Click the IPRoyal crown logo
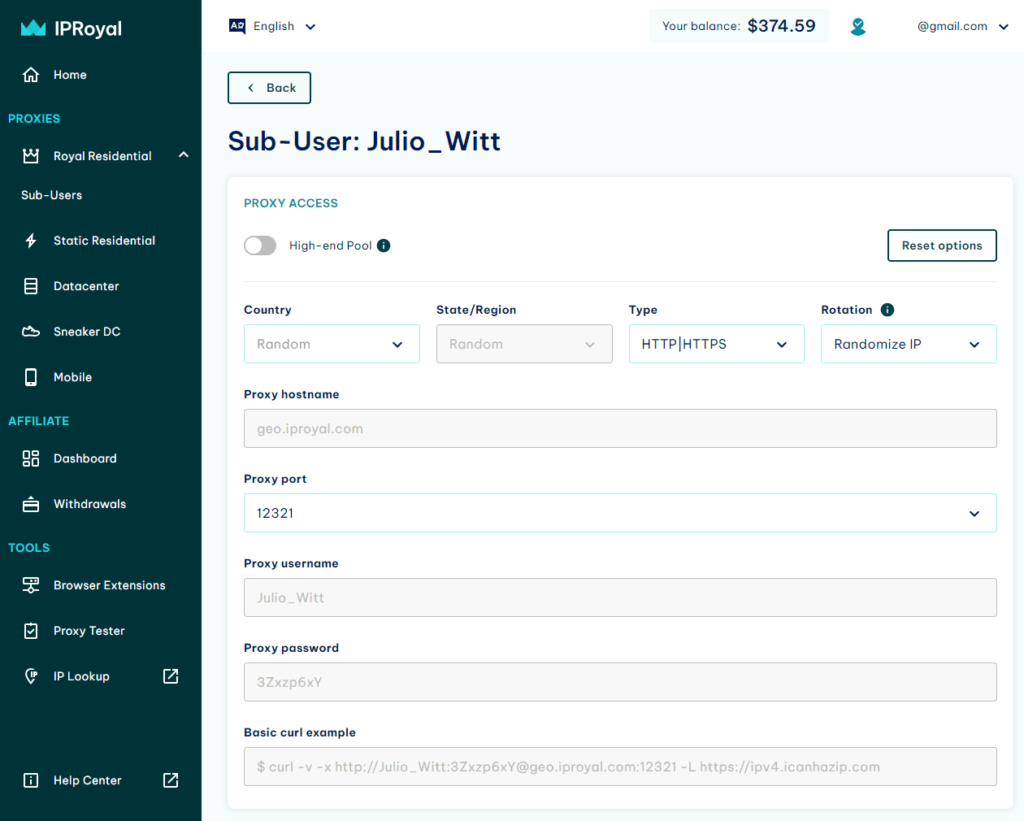1024x821 pixels. click(x=33, y=28)
